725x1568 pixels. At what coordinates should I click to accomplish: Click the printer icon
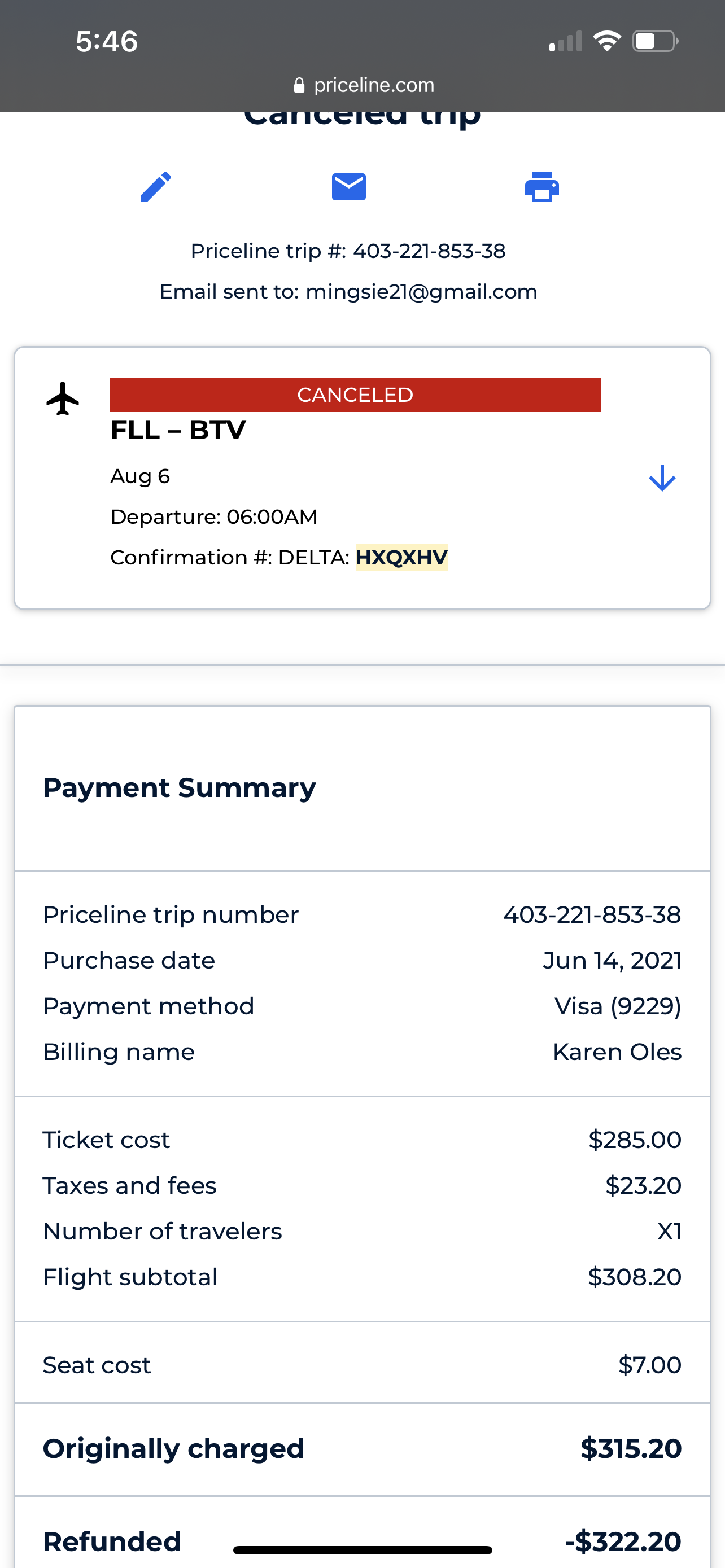(x=541, y=187)
